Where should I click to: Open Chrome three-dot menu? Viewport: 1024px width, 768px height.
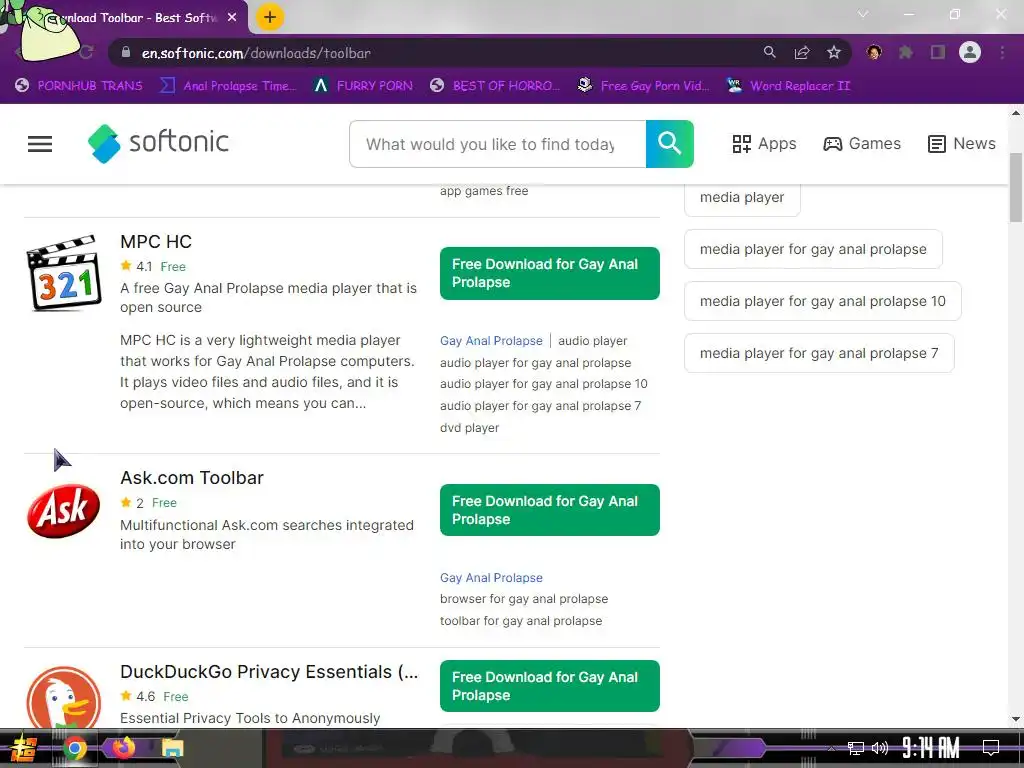point(1002,52)
